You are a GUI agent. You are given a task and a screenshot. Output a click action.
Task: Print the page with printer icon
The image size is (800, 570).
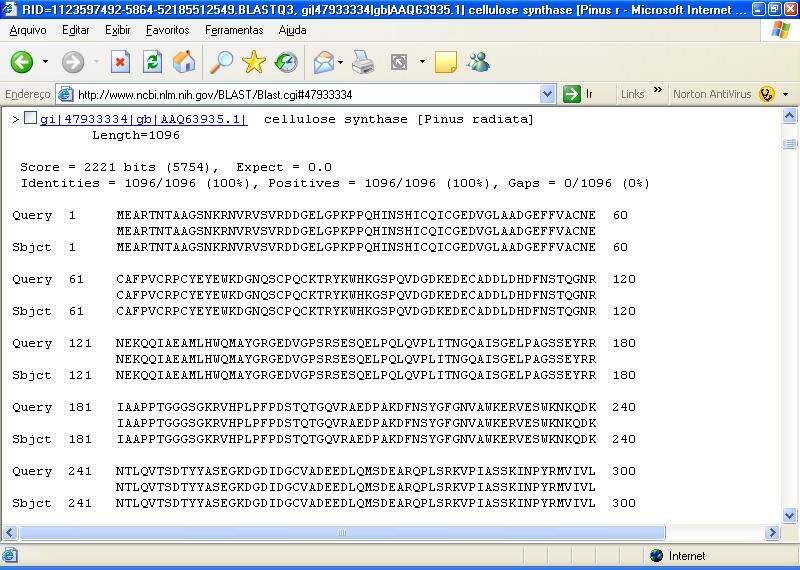point(363,62)
